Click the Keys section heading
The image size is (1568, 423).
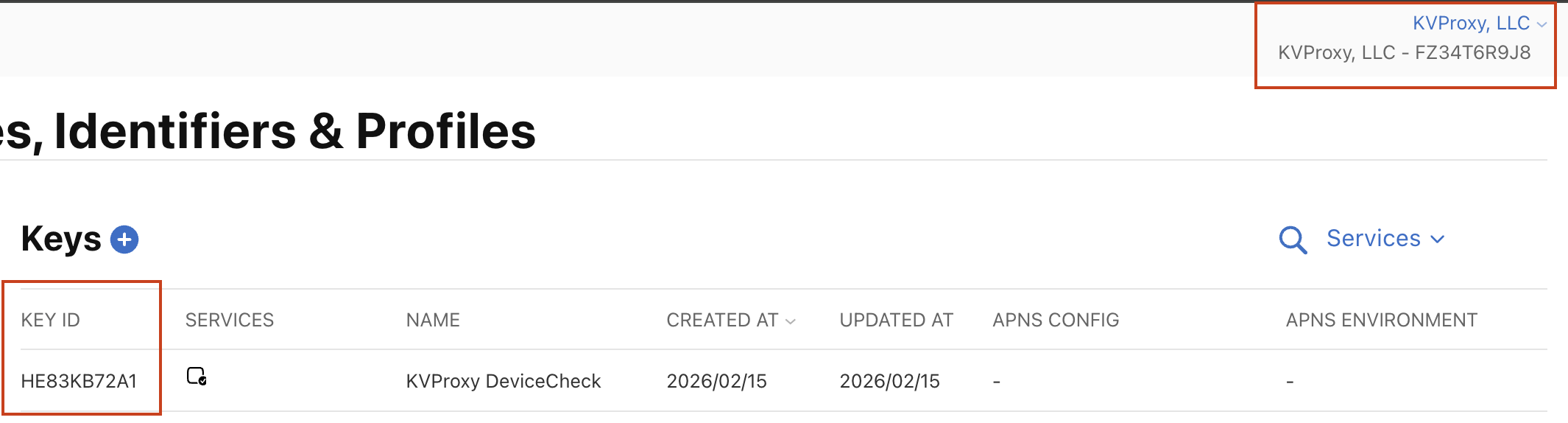pyautogui.click(x=61, y=239)
